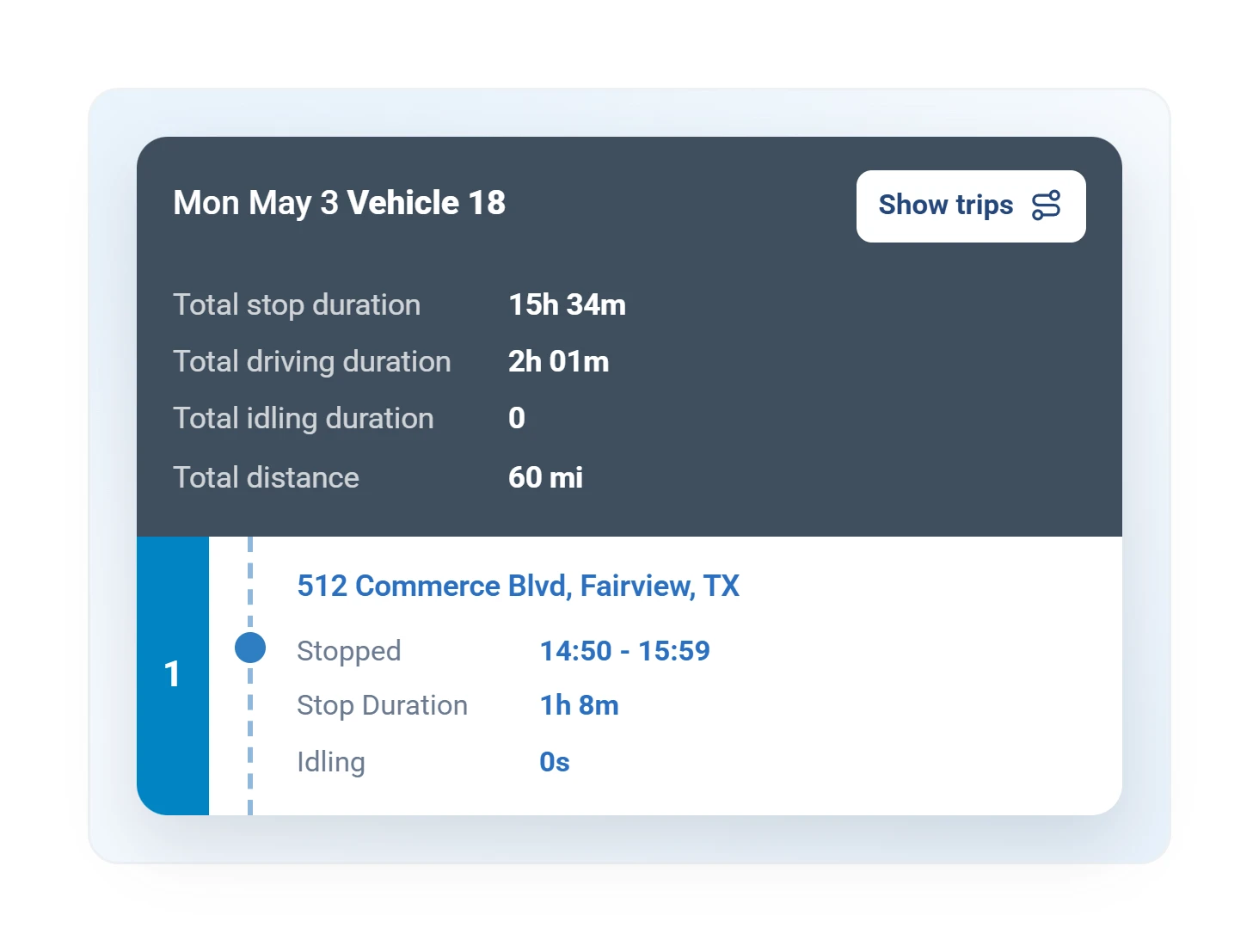This screenshot has width=1259, height=952.
Task: Click the 1h 8m stop duration value
Action: coord(579,705)
